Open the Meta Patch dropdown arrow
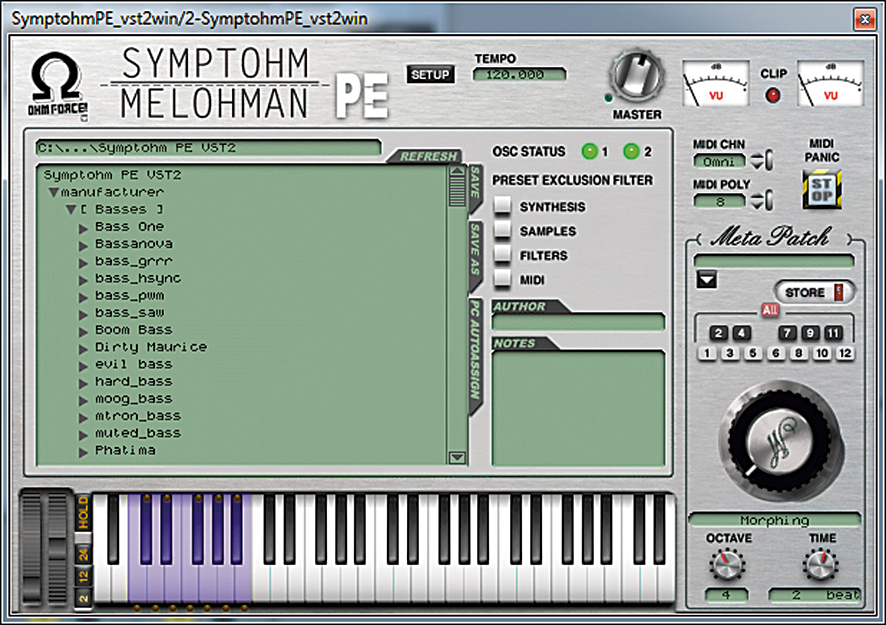 pyautogui.click(x=706, y=279)
